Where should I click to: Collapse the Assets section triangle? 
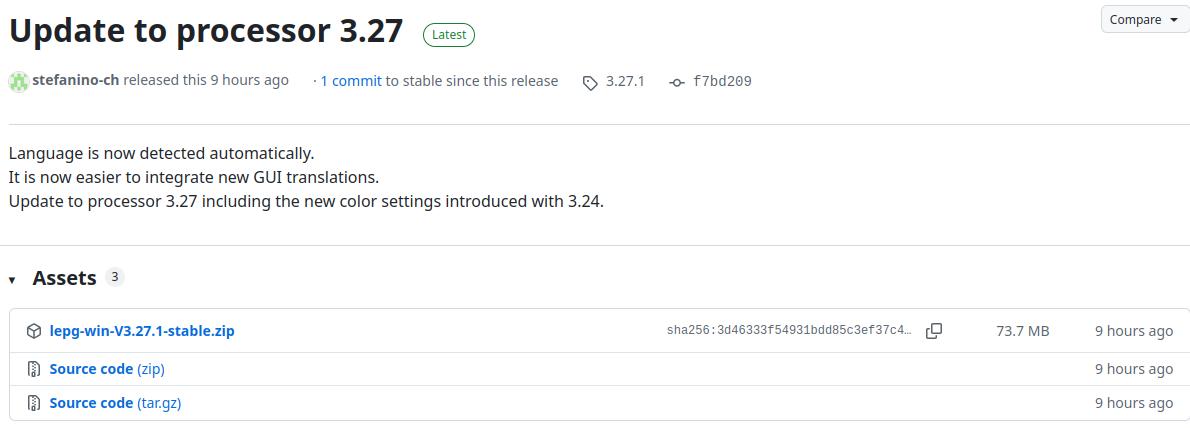point(13,280)
